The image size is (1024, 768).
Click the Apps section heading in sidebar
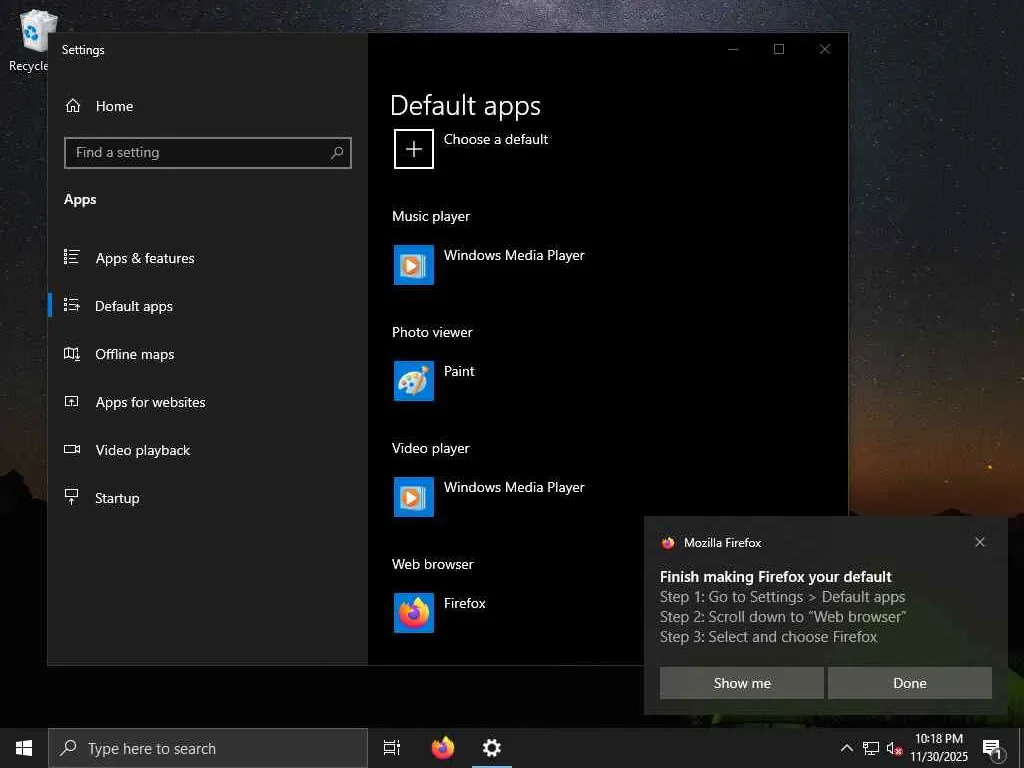tap(80, 200)
